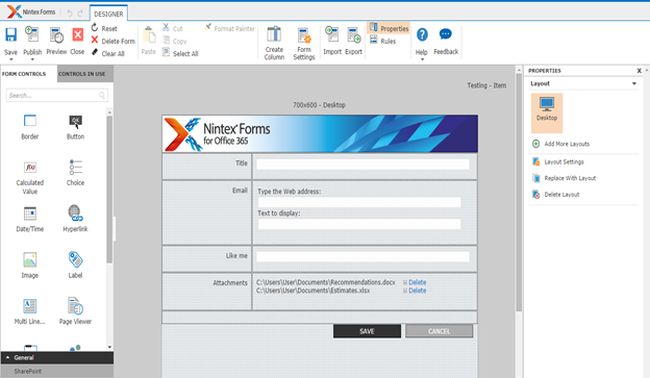
Task: Click the Like me input field
Action: pyautogui.click(x=363, y=257)
